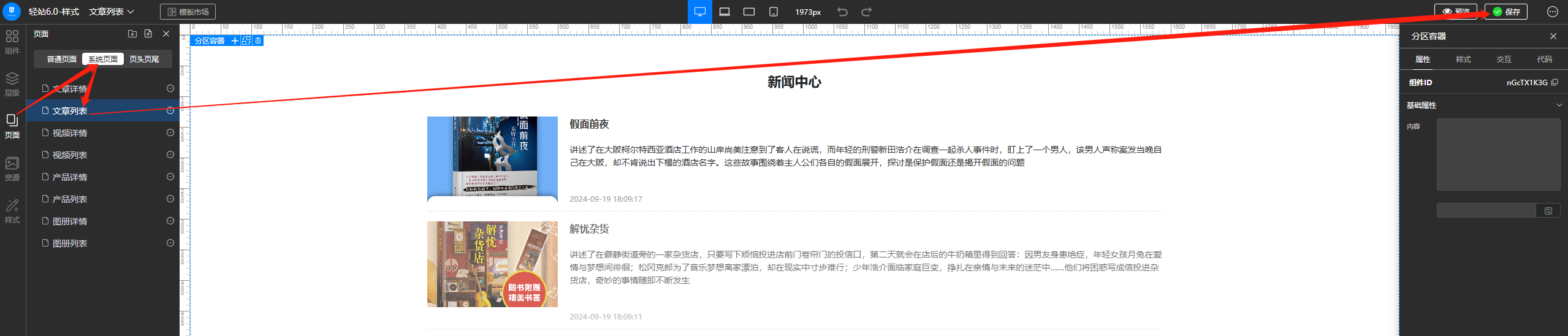The height and width of the screenshot is (336, 1568).
Task: Select the 分区容器 label tag on canvas
Action: click(210, 40)
